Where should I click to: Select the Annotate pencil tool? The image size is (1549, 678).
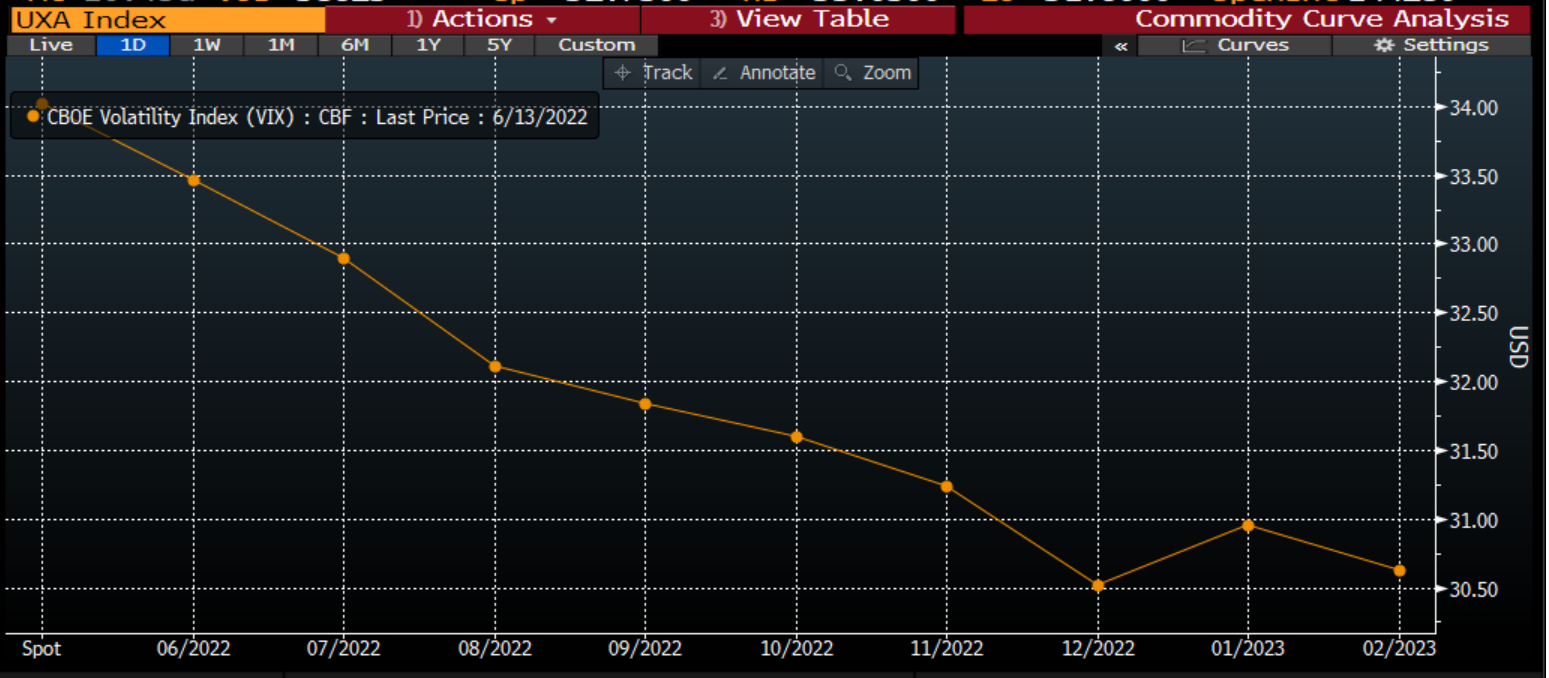[719, 73]
